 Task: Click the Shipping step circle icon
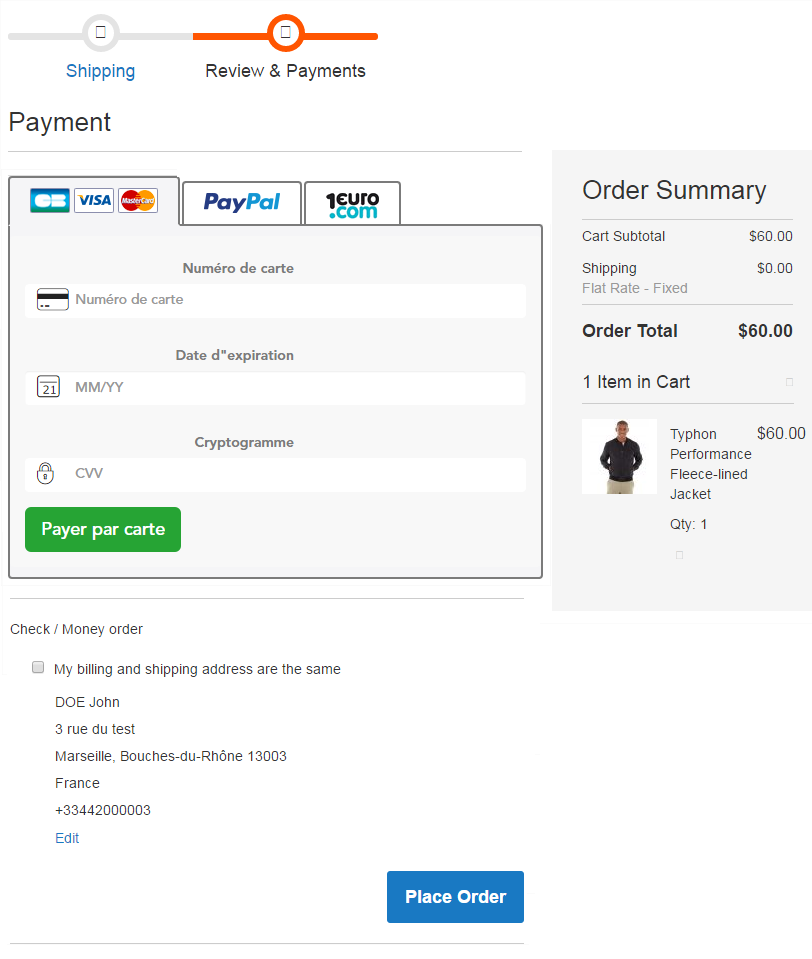pyautogui.click(x=100, y=33)
